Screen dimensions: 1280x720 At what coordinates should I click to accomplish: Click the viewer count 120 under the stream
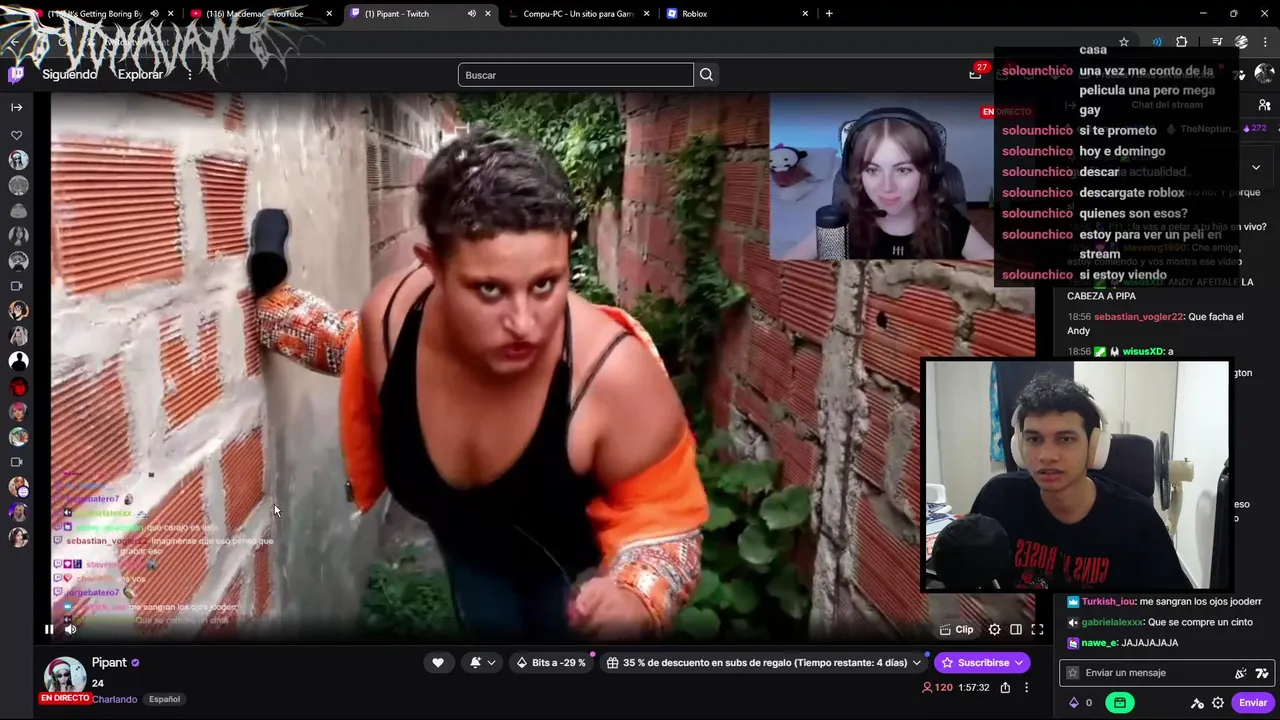937,688
